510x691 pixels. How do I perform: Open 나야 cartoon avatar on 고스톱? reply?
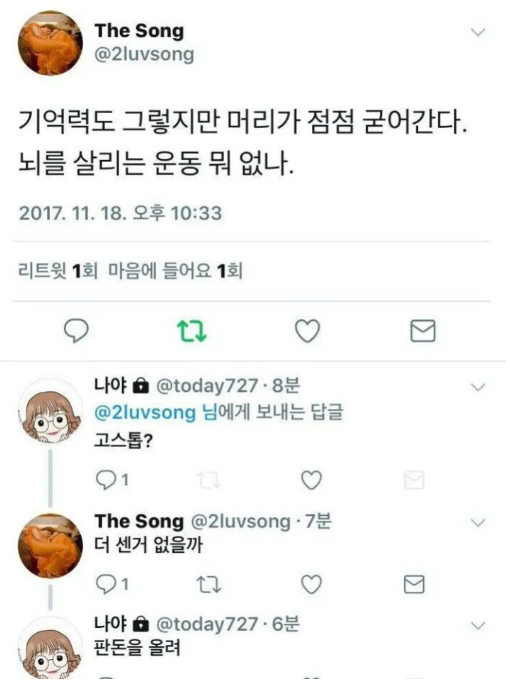click(x=50, y=413)
